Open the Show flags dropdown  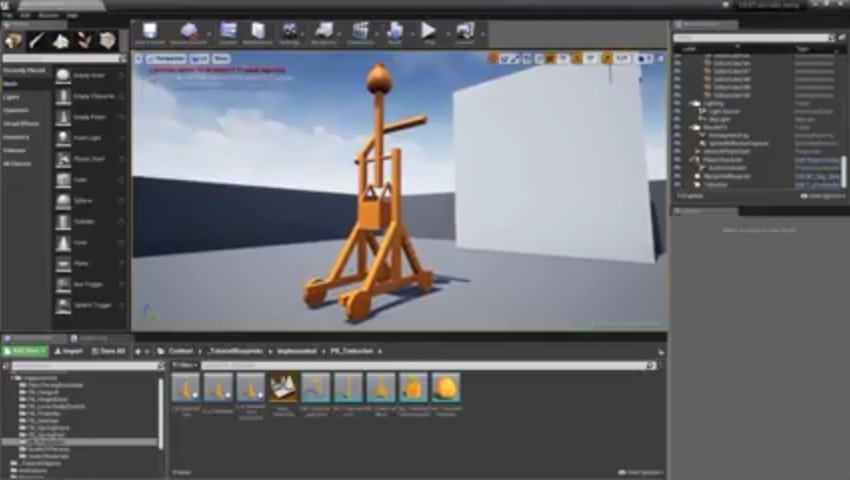[221, 59]
